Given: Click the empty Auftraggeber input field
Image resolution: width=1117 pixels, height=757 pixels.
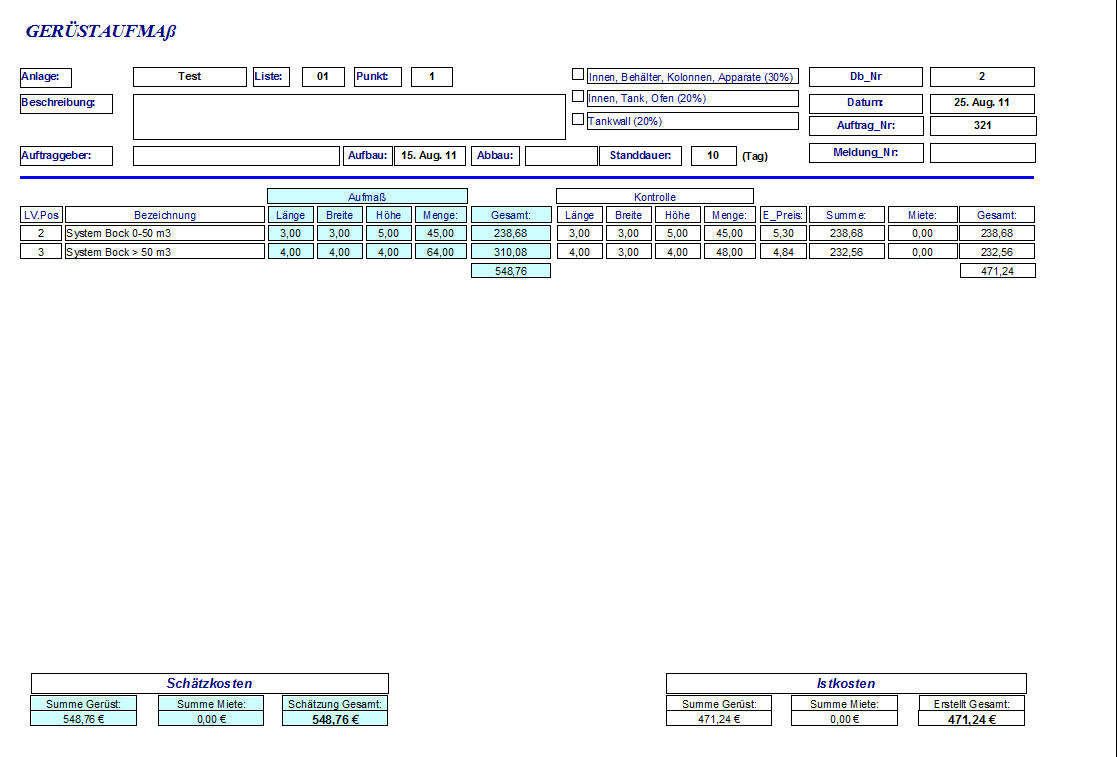Looking at the screenshot, I should point(236,156).
